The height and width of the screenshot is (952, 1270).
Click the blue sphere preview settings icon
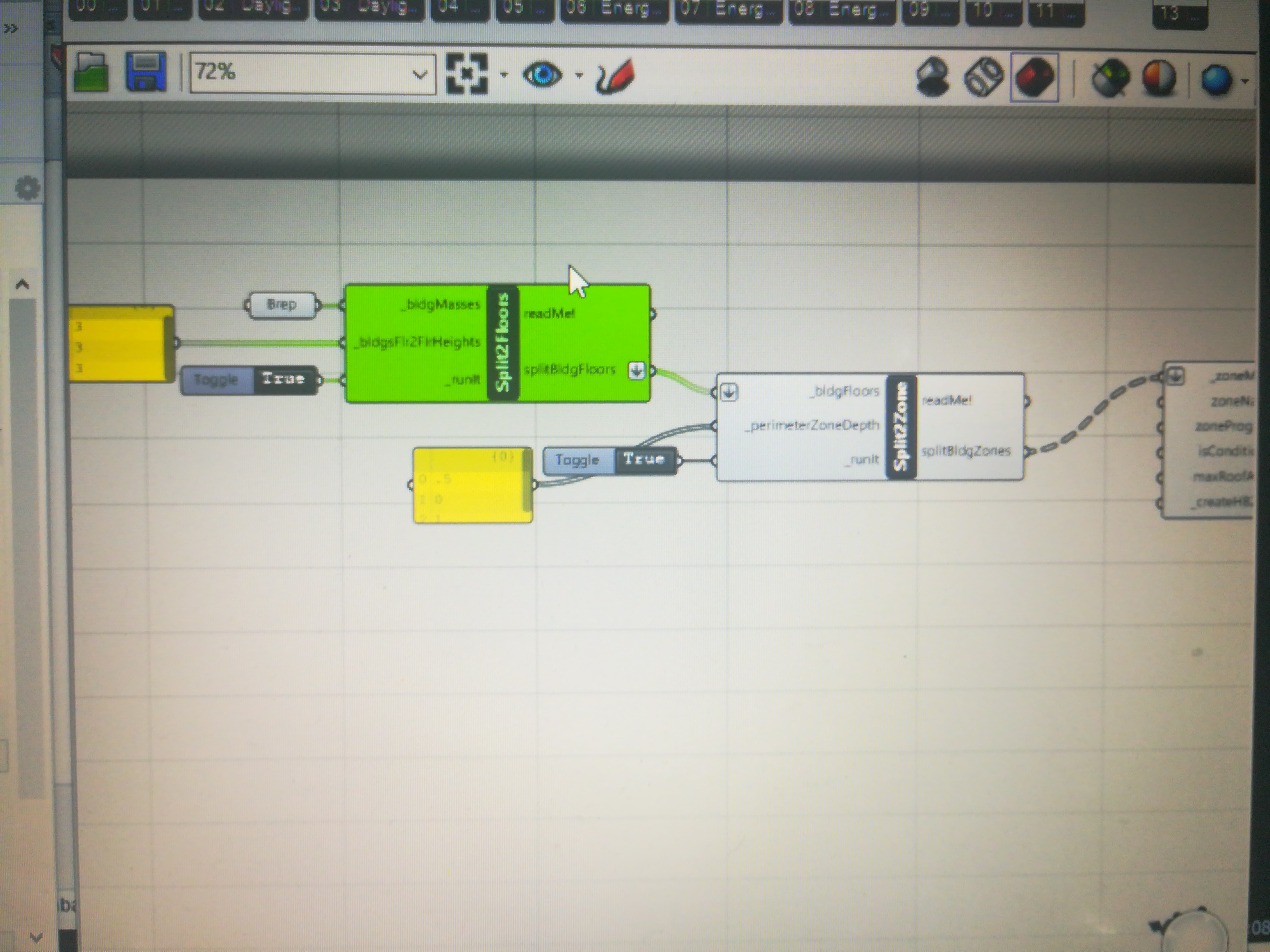(x=1217, y=80)
